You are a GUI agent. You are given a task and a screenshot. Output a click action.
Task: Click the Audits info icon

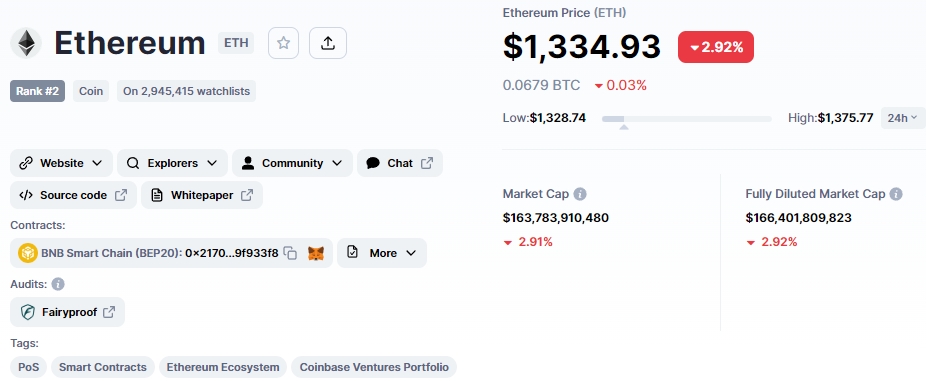[x=58, y=284]
